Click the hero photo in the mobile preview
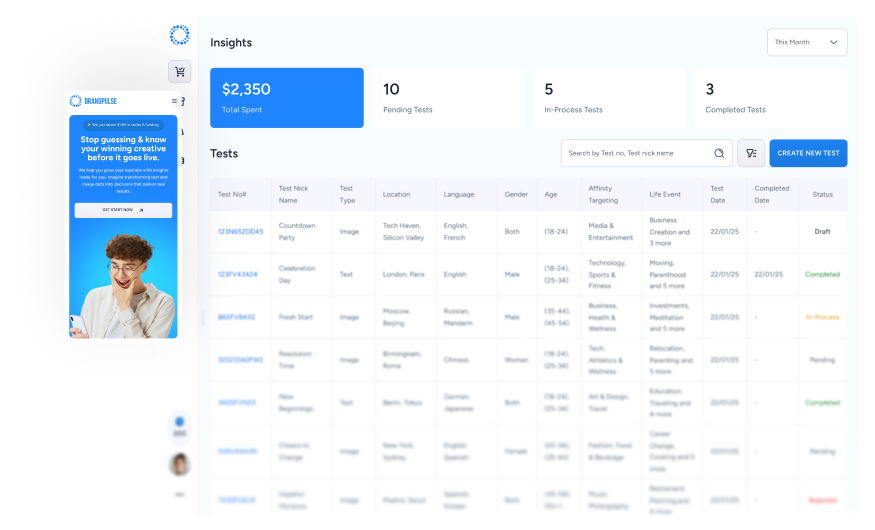Image resolution: width=875 pixels, height=530 pixels. pyautogui.click(x=123, y=285)
